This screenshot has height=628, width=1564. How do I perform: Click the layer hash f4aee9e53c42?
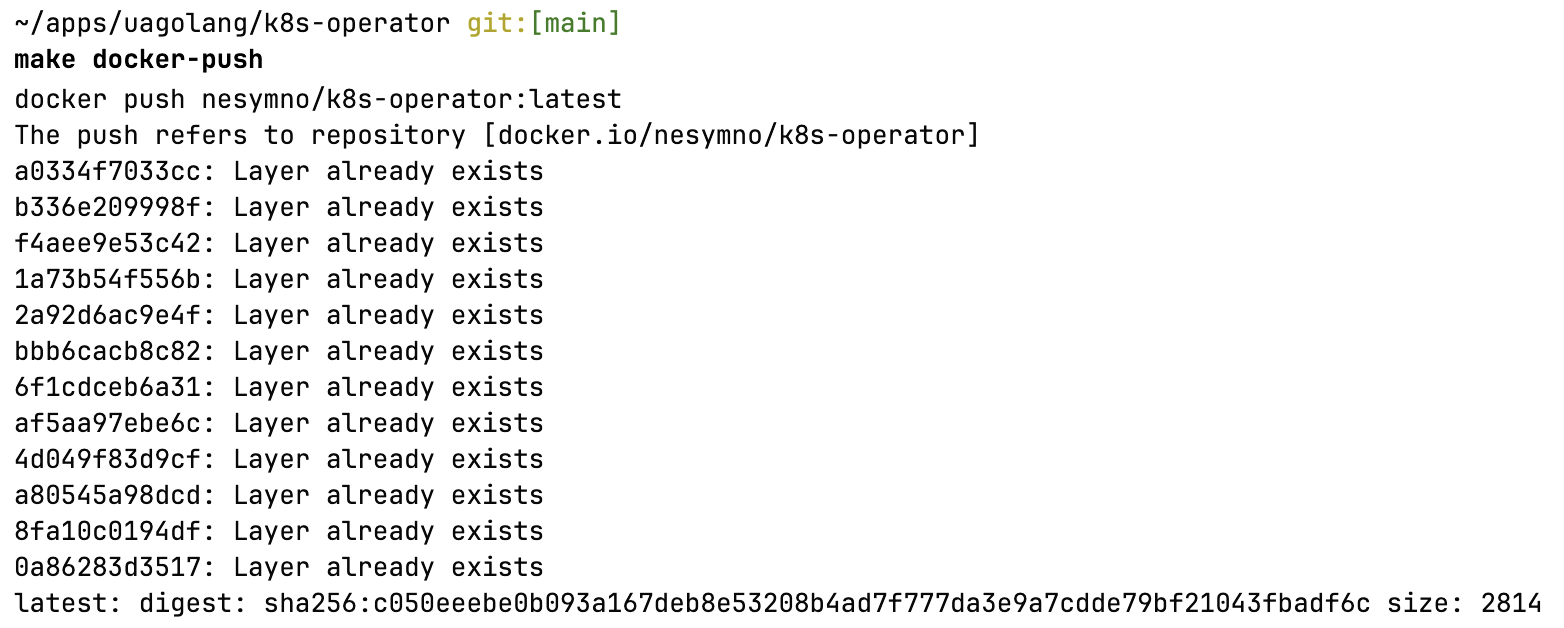click(x=108, y=243)
